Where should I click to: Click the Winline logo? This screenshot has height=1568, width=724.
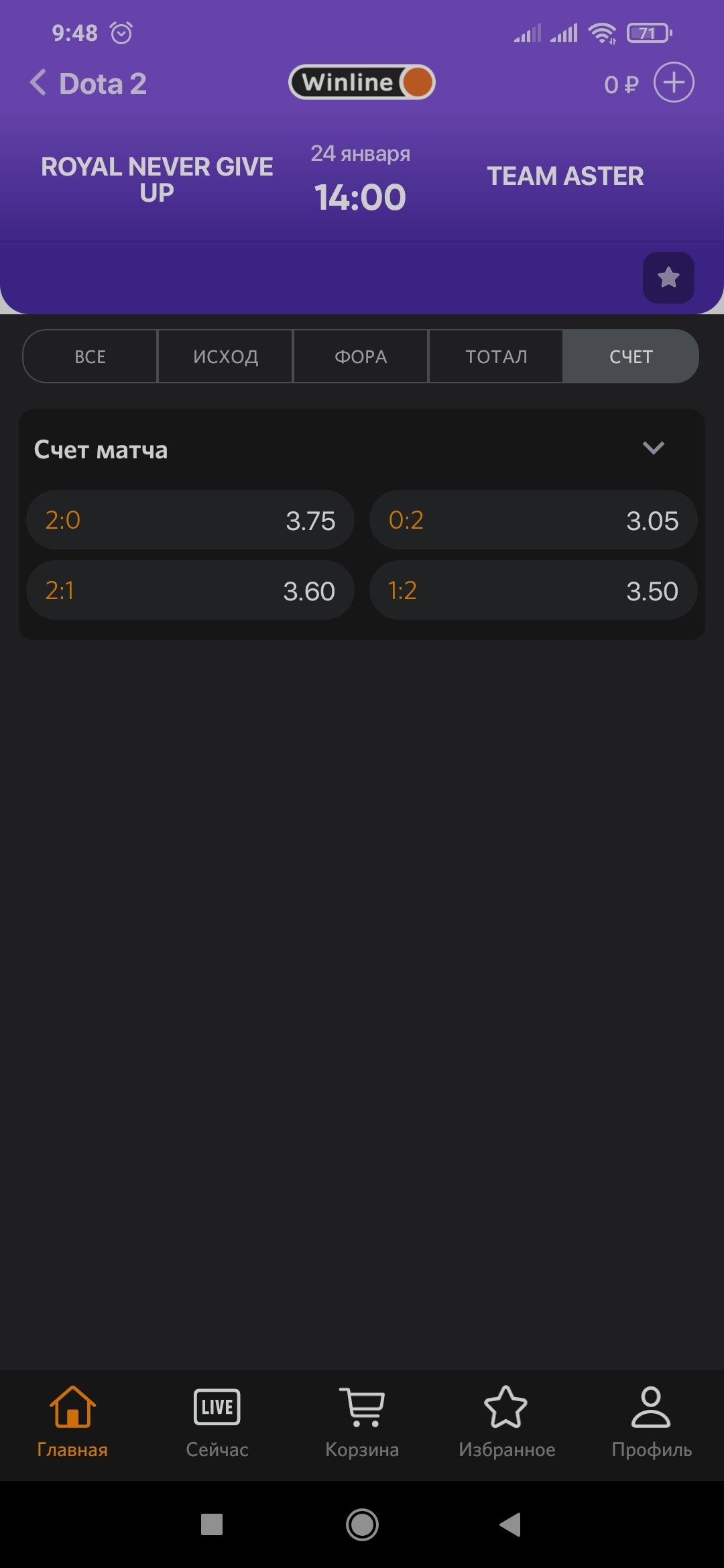[362, 82]
